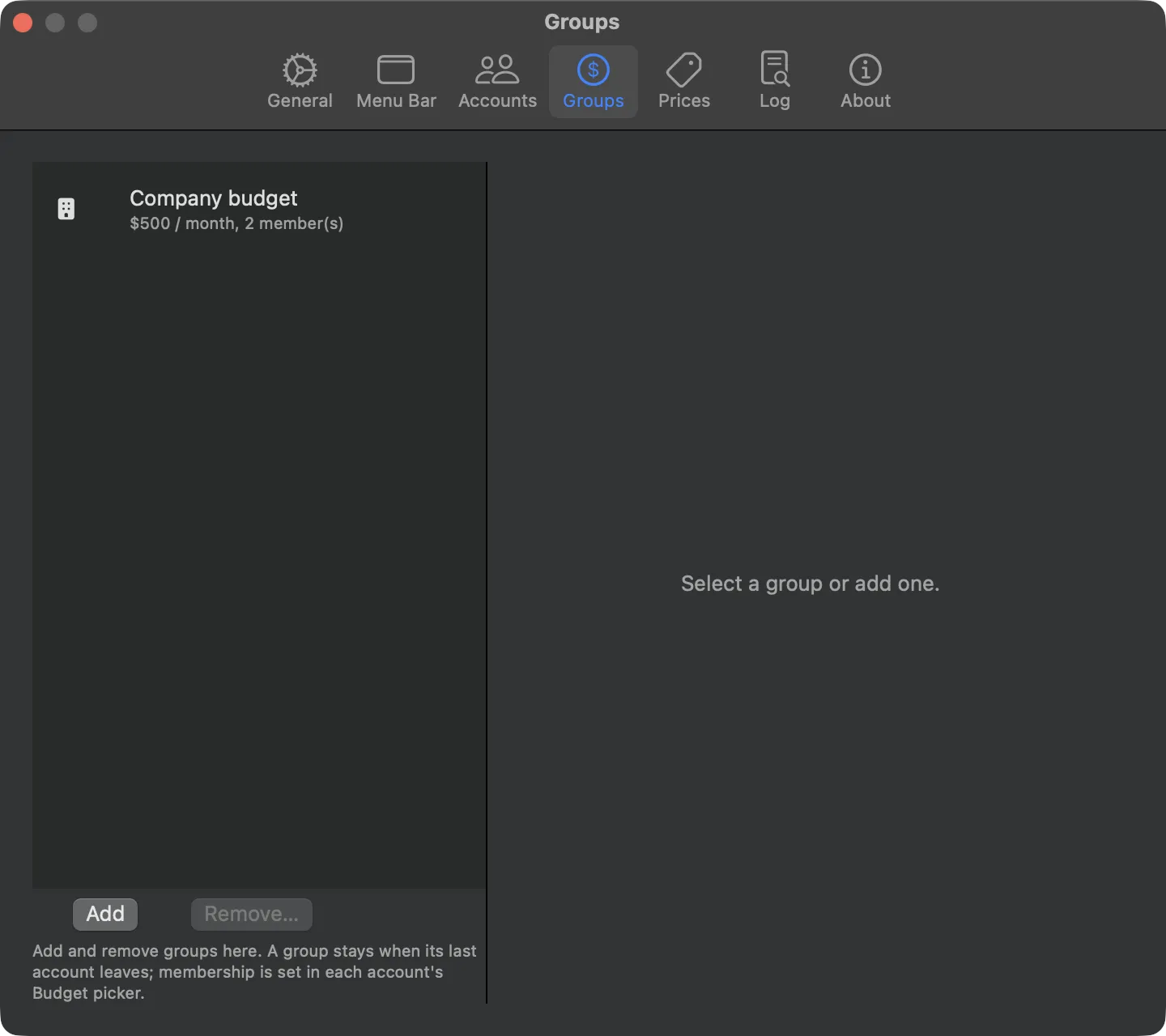This screenshot has height=1036, width=1166.
Task: Click the $500 / month, 2 member(s) text
Action: coord(236,223)
